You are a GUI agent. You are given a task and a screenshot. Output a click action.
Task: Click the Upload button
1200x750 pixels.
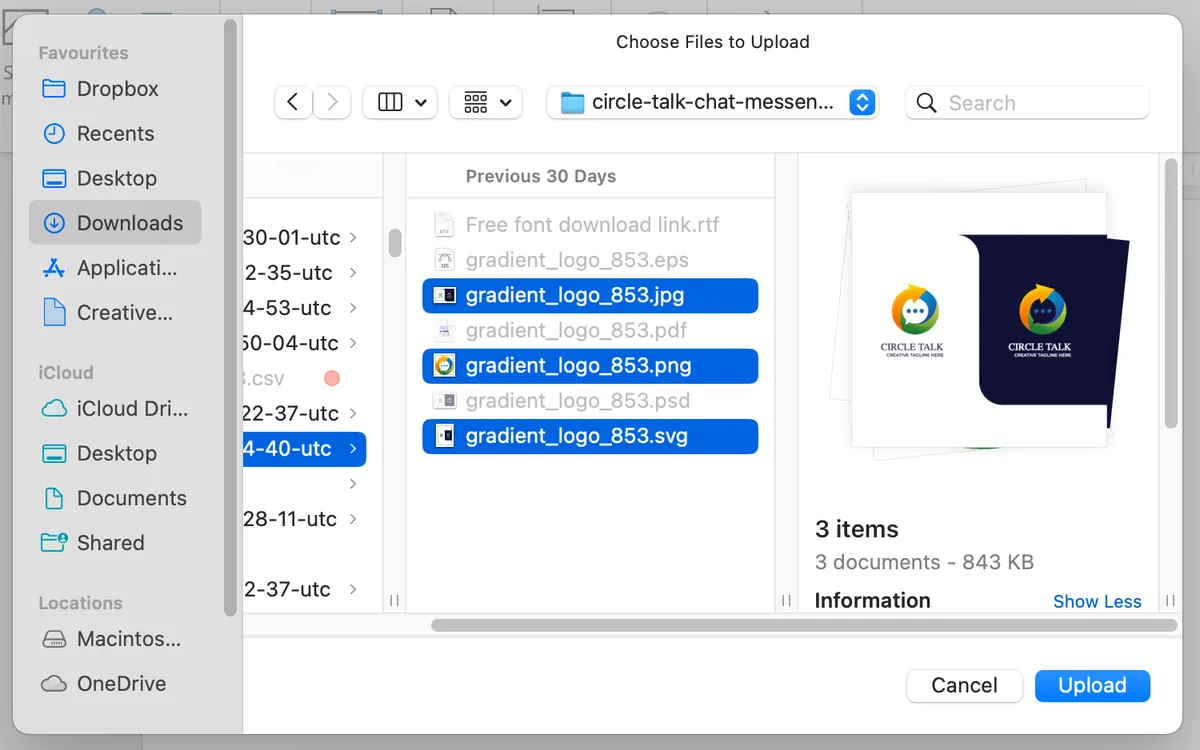(1092, 685)
